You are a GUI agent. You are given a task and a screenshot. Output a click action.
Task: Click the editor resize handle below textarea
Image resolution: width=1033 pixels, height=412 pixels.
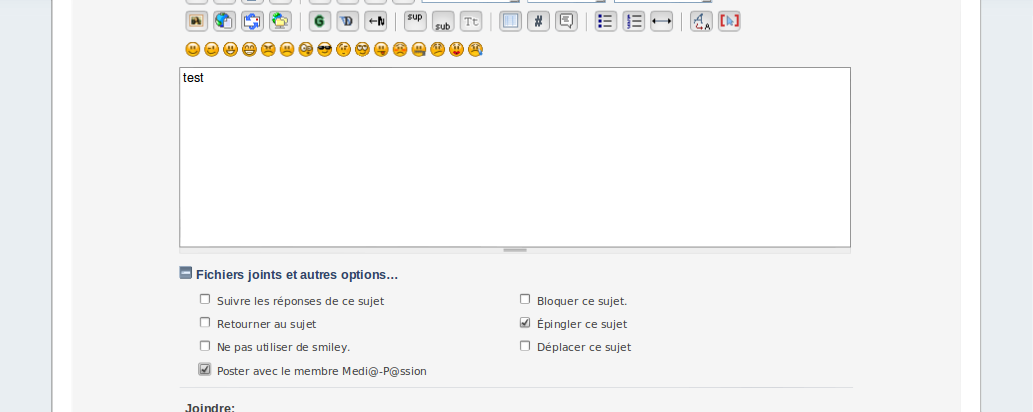point(515,250)
